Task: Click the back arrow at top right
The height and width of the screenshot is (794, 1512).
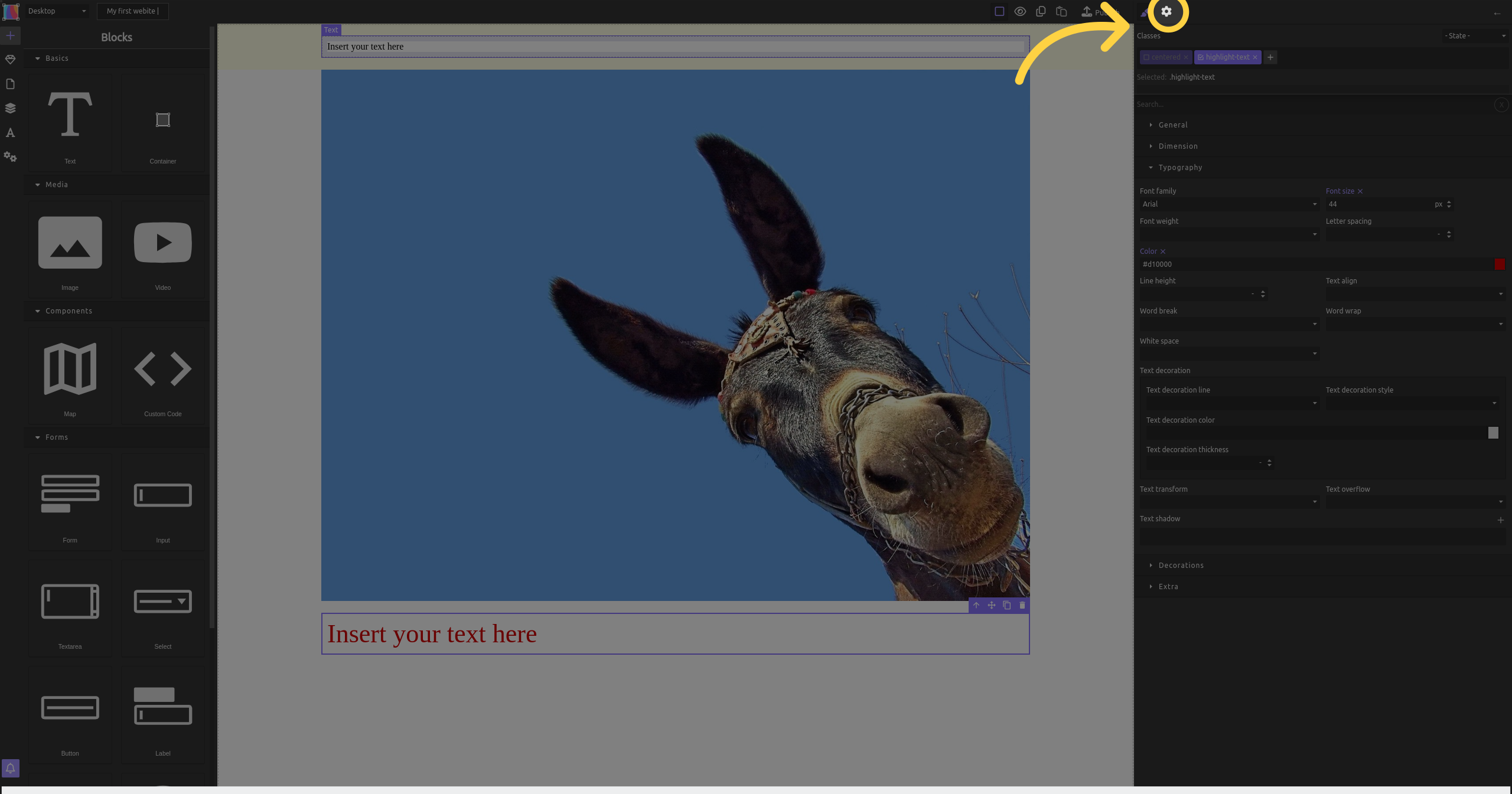Action: [x=1497, y=13]
